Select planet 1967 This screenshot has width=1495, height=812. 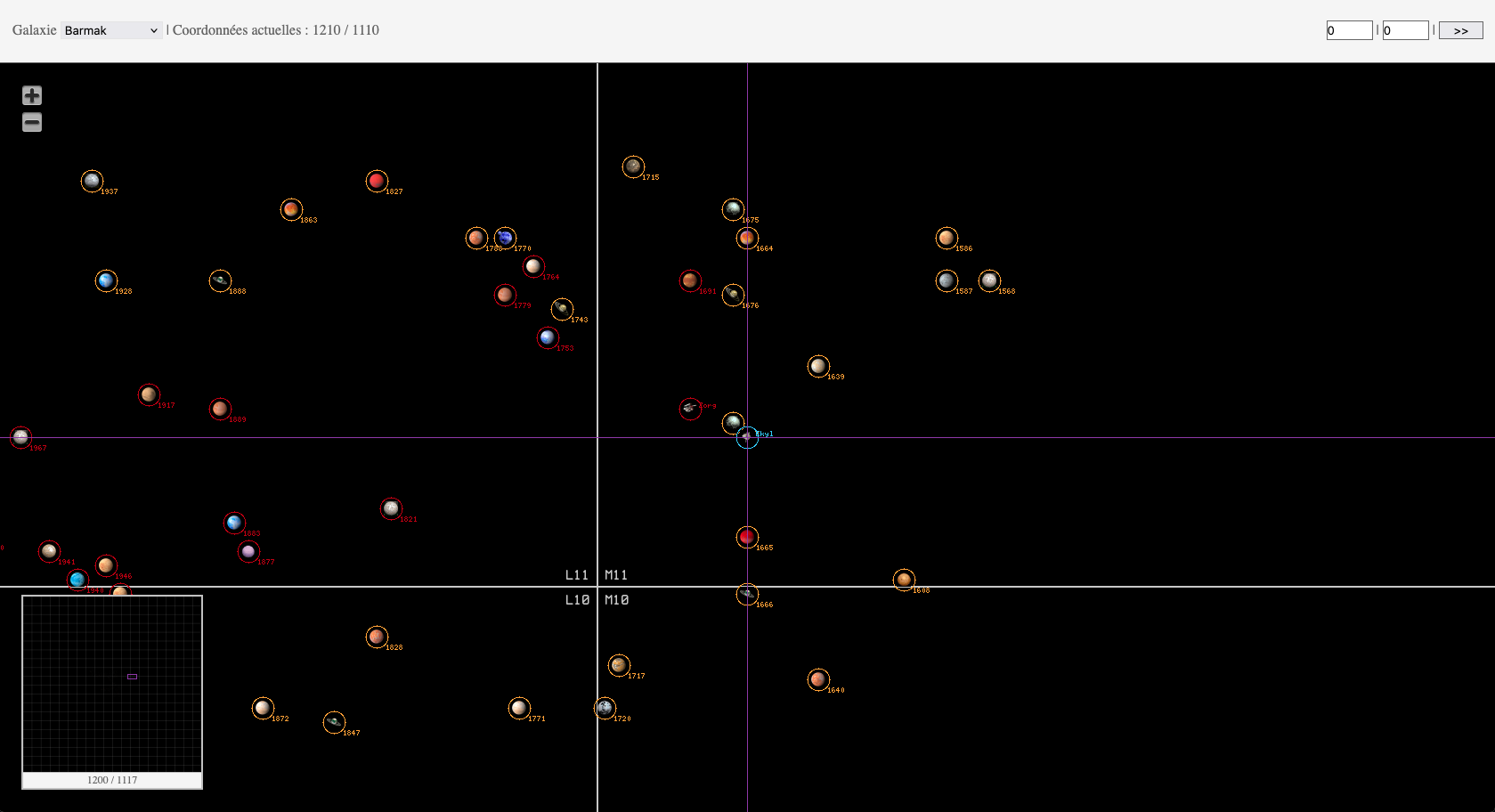pyautogui.click(x=20, y=437)
